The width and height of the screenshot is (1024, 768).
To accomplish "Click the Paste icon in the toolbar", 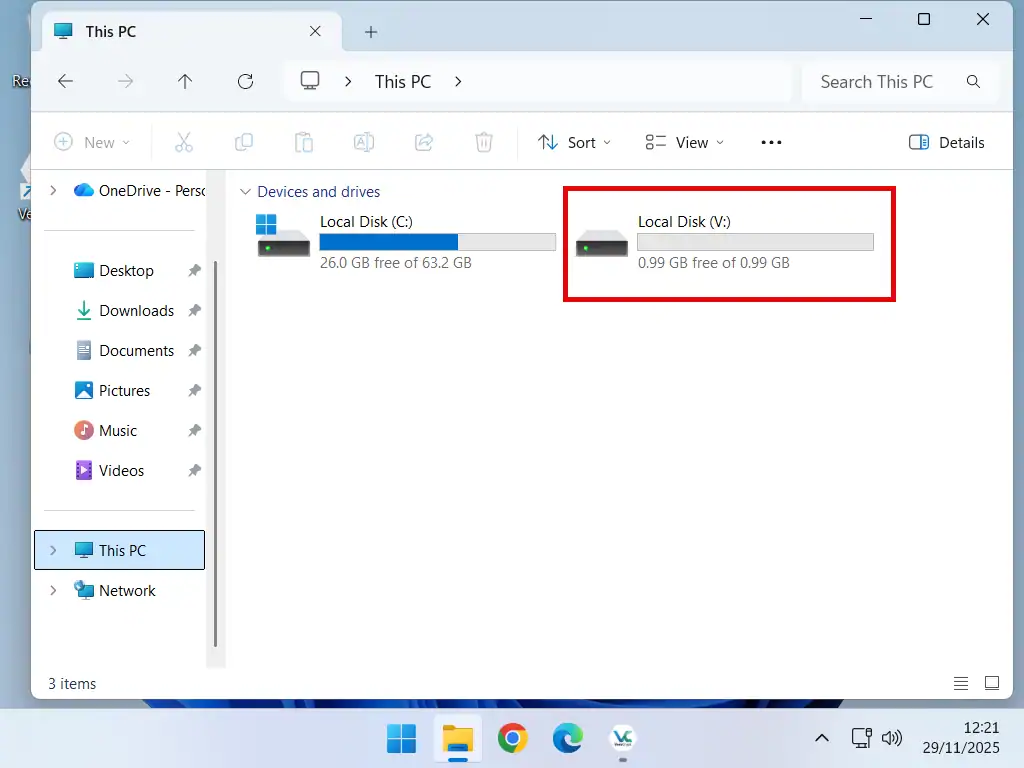I will (304, 142).
